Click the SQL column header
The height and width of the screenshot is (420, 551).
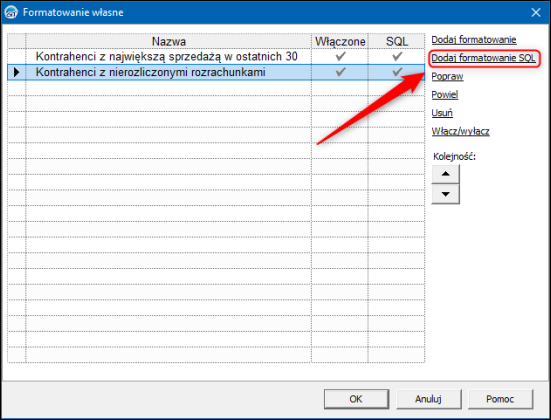click(x=396, y=41)
